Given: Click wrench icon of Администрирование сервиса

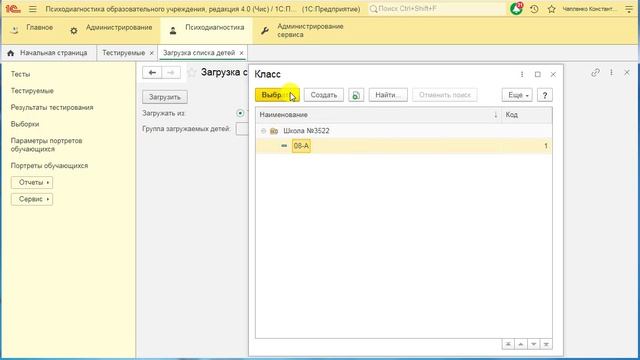Looking at the screenshot, I should 264,31.
